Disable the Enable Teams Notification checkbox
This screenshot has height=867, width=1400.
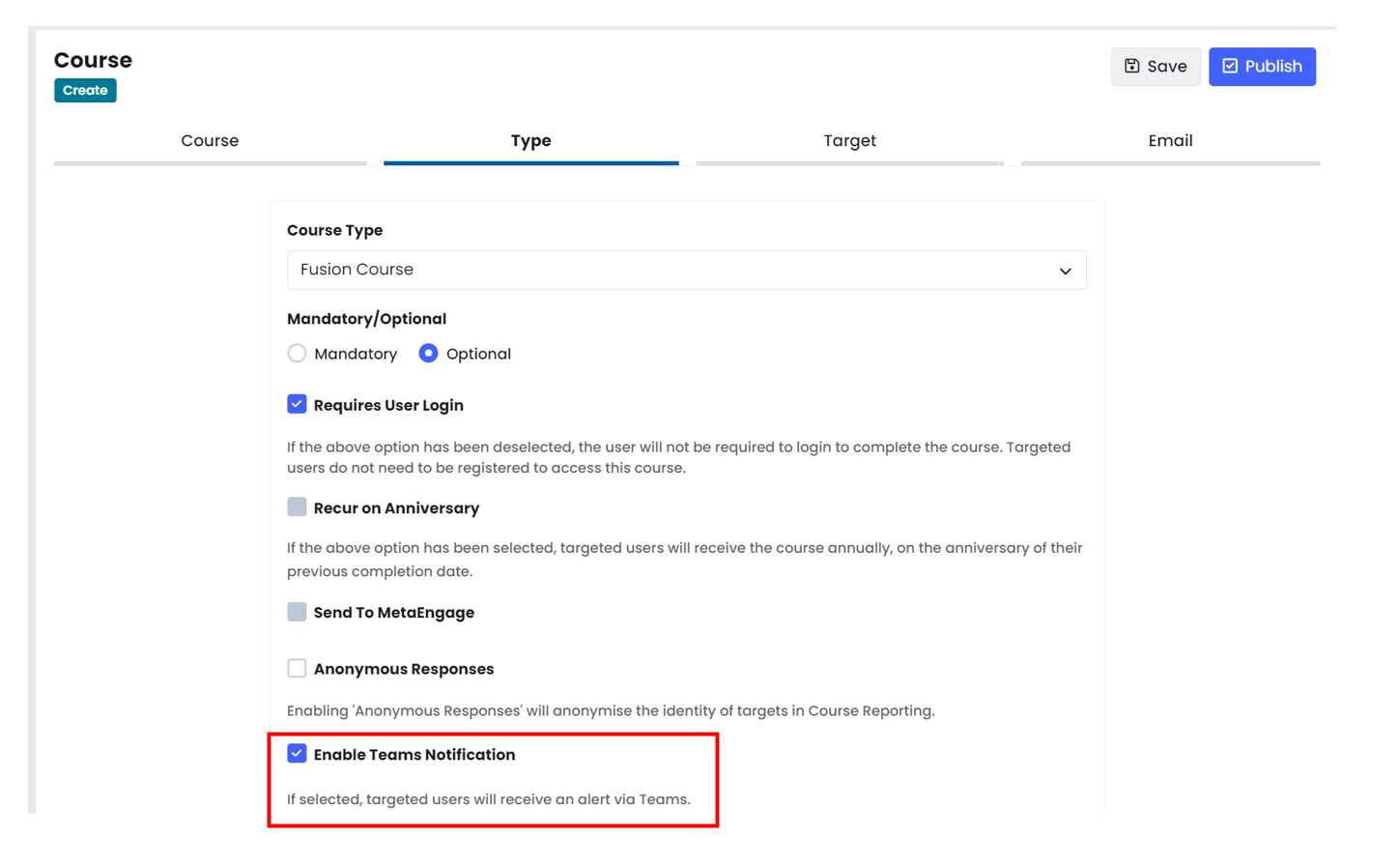pos(297,754)
